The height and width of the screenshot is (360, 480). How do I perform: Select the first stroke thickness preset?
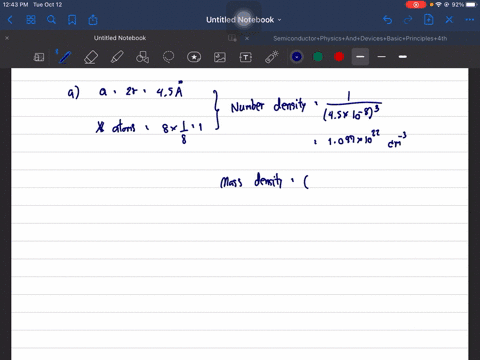pyautogui.click(x=360, y=57)
